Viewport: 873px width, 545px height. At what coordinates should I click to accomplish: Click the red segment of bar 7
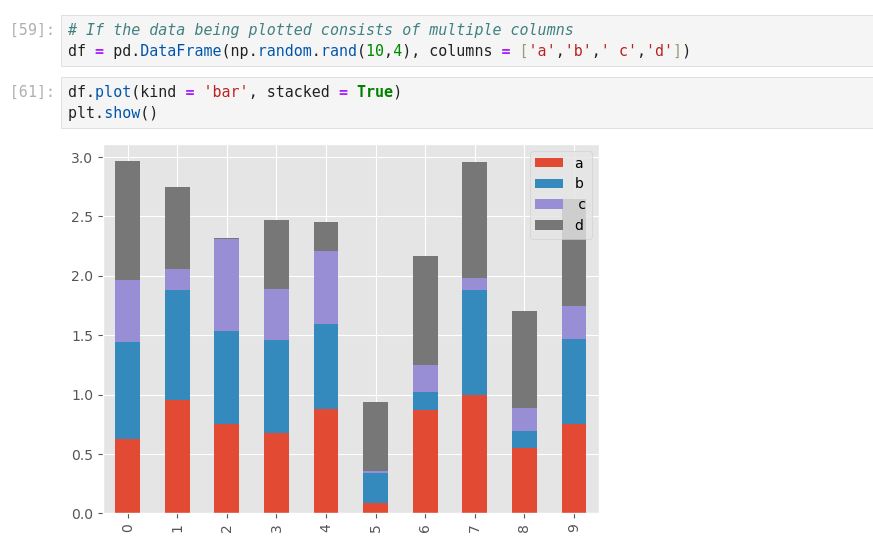coord(474,454)
